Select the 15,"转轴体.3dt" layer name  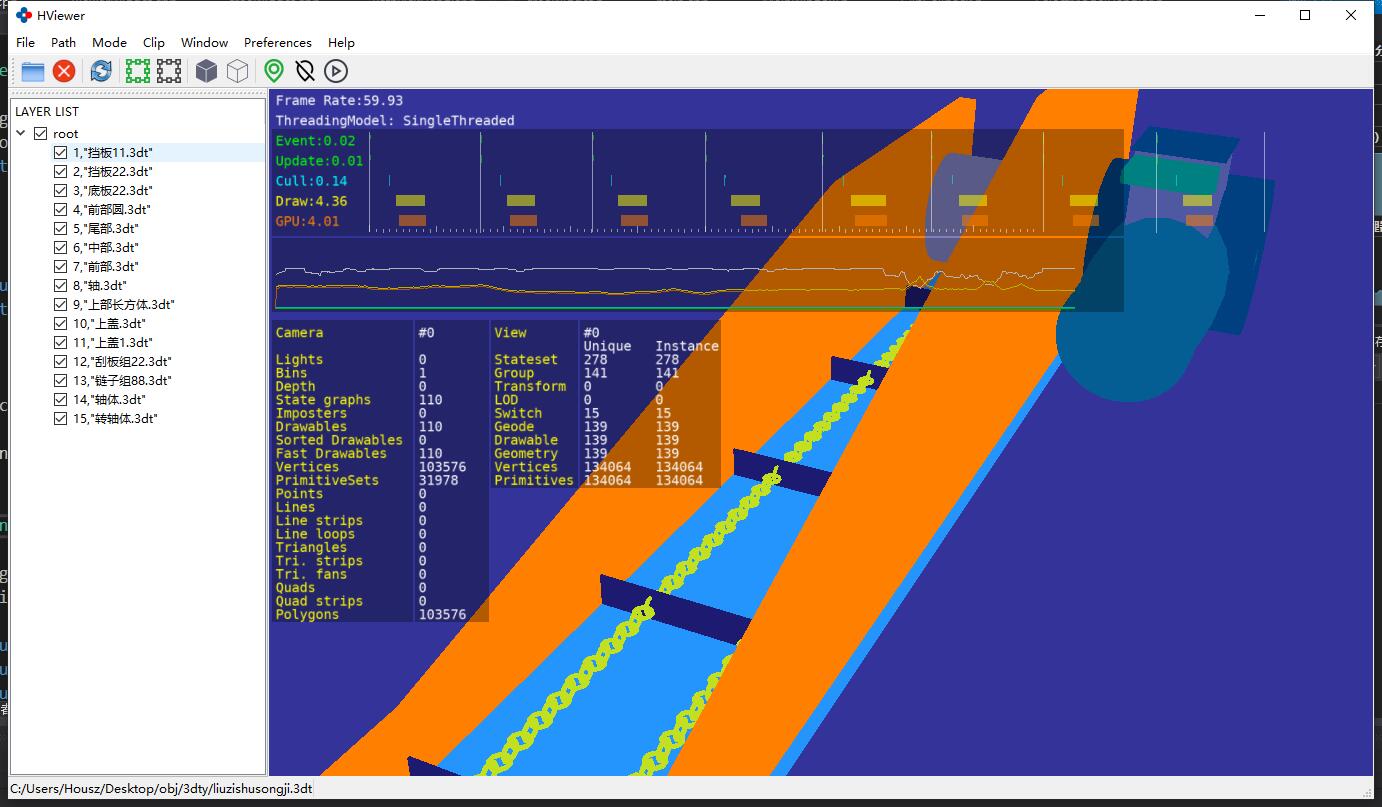click(115, 418)
